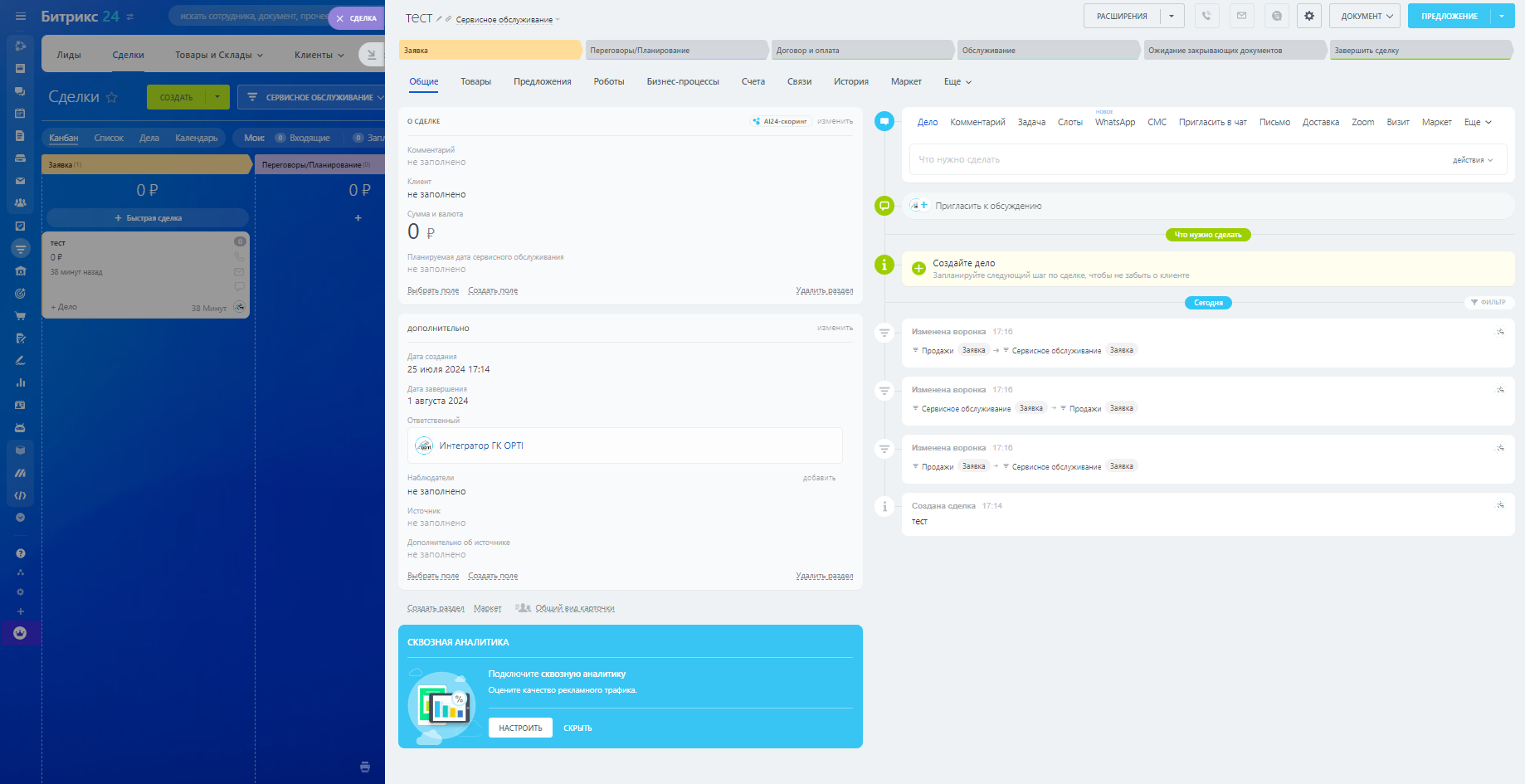1525x784 pixels.
Task: Select the Комментарий timeline tab
Action: pos(977,122)
